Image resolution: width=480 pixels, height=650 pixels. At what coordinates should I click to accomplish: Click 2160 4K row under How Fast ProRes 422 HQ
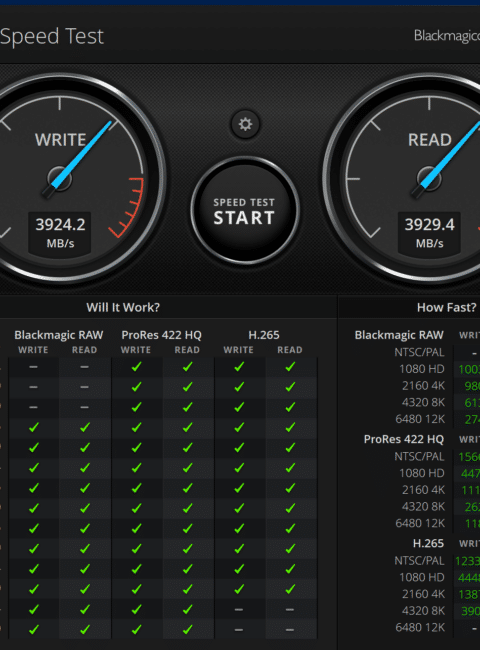click(x=423, y=490)
